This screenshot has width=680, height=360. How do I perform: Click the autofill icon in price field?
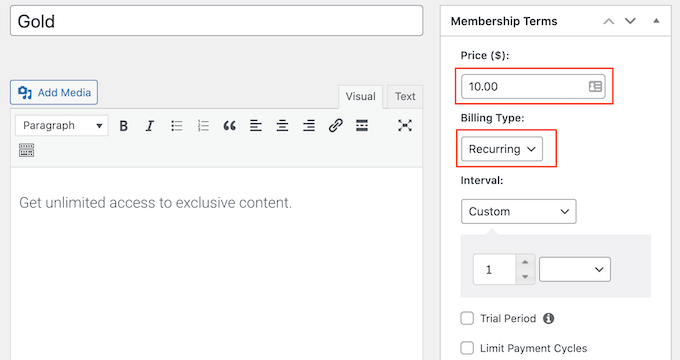click(595, 86)
